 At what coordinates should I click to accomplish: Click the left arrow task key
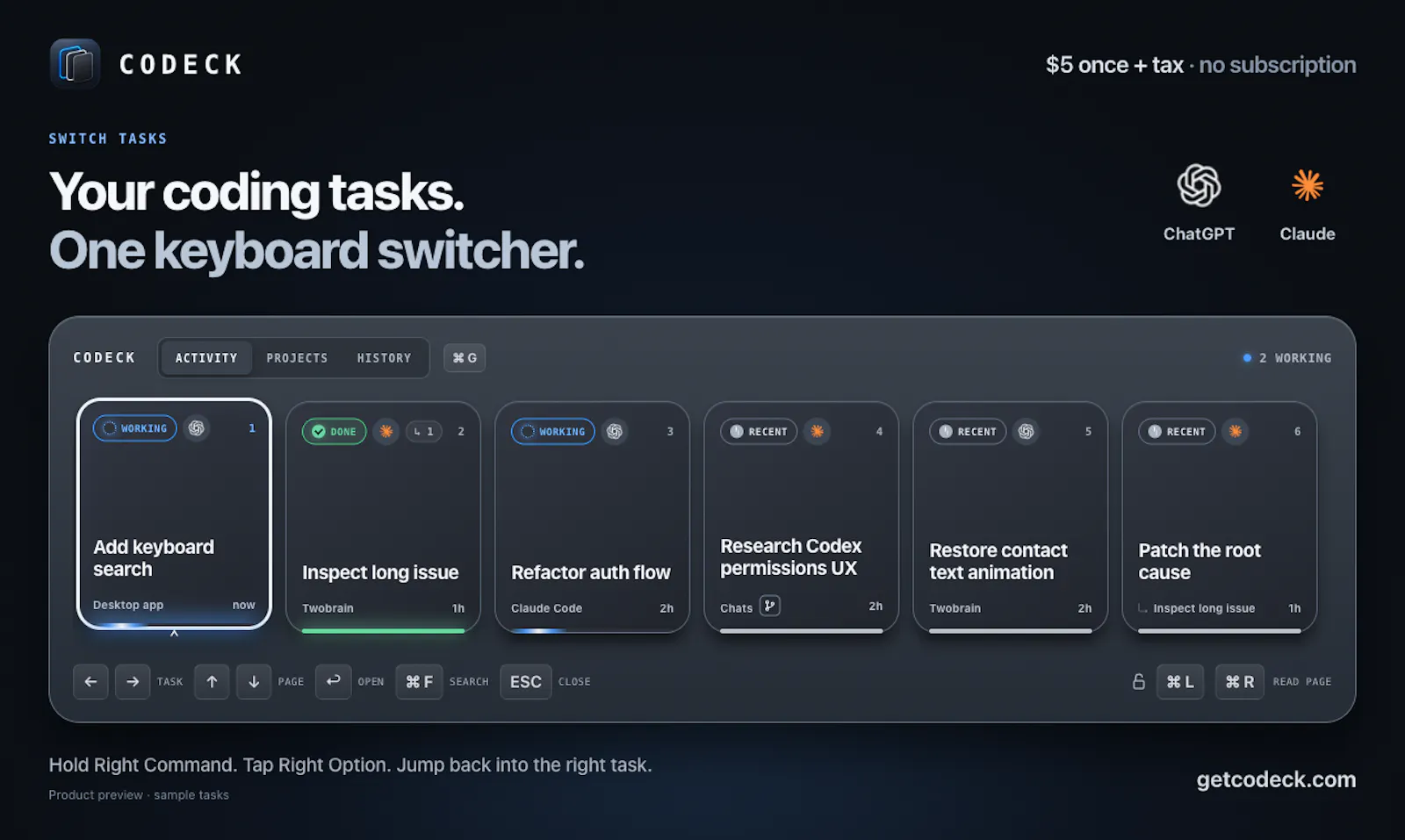coord(90,682)
